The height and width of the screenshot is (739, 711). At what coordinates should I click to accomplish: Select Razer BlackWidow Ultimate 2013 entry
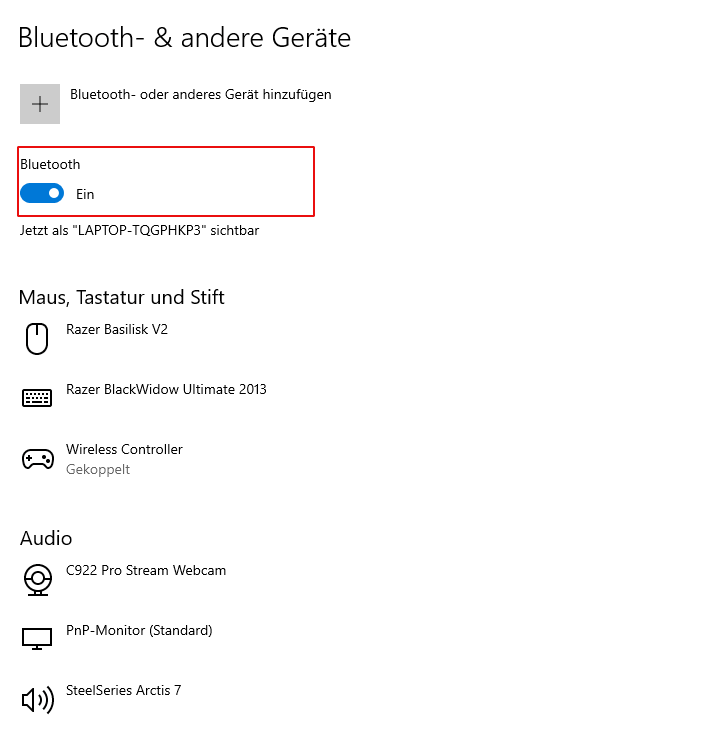[x=166, y=389]
